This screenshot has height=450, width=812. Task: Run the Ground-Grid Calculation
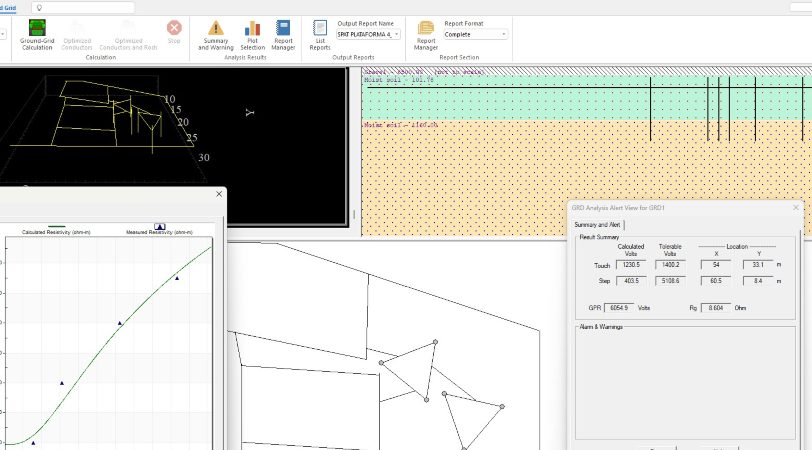(37, 34)
